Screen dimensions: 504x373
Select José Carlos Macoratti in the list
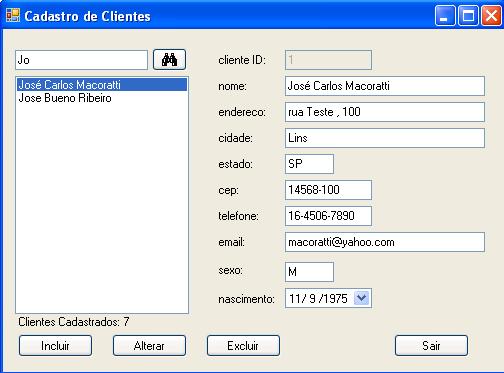(x=102, y=85)
